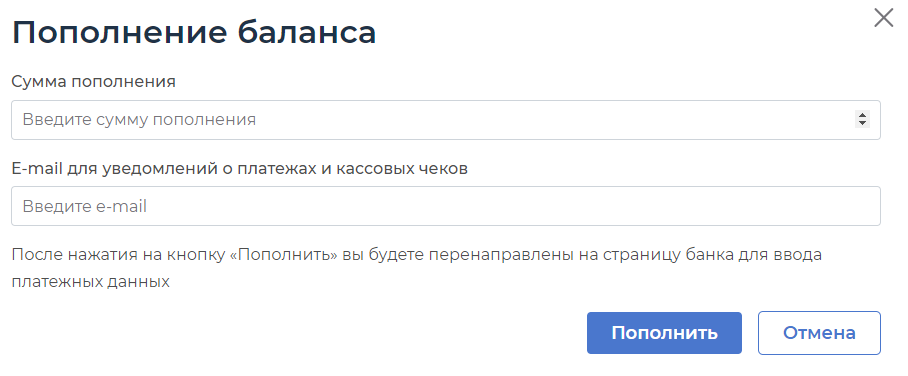908x376 pixels.
Task: Click the Введите сумму пополнения placeholder text
Action: click(x=139, y=120)
